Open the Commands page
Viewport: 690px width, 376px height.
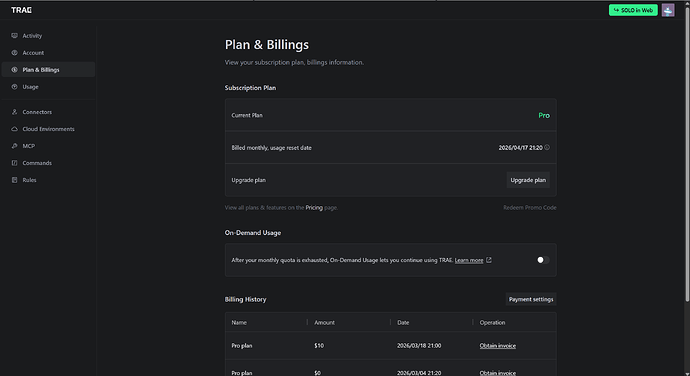(x=48, y=163)
